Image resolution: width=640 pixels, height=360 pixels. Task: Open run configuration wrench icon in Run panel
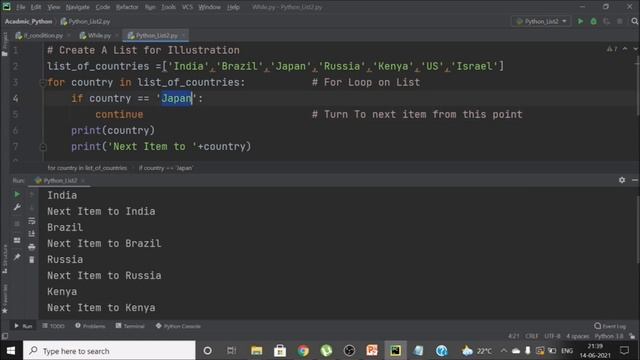click(x=17, y=207)
